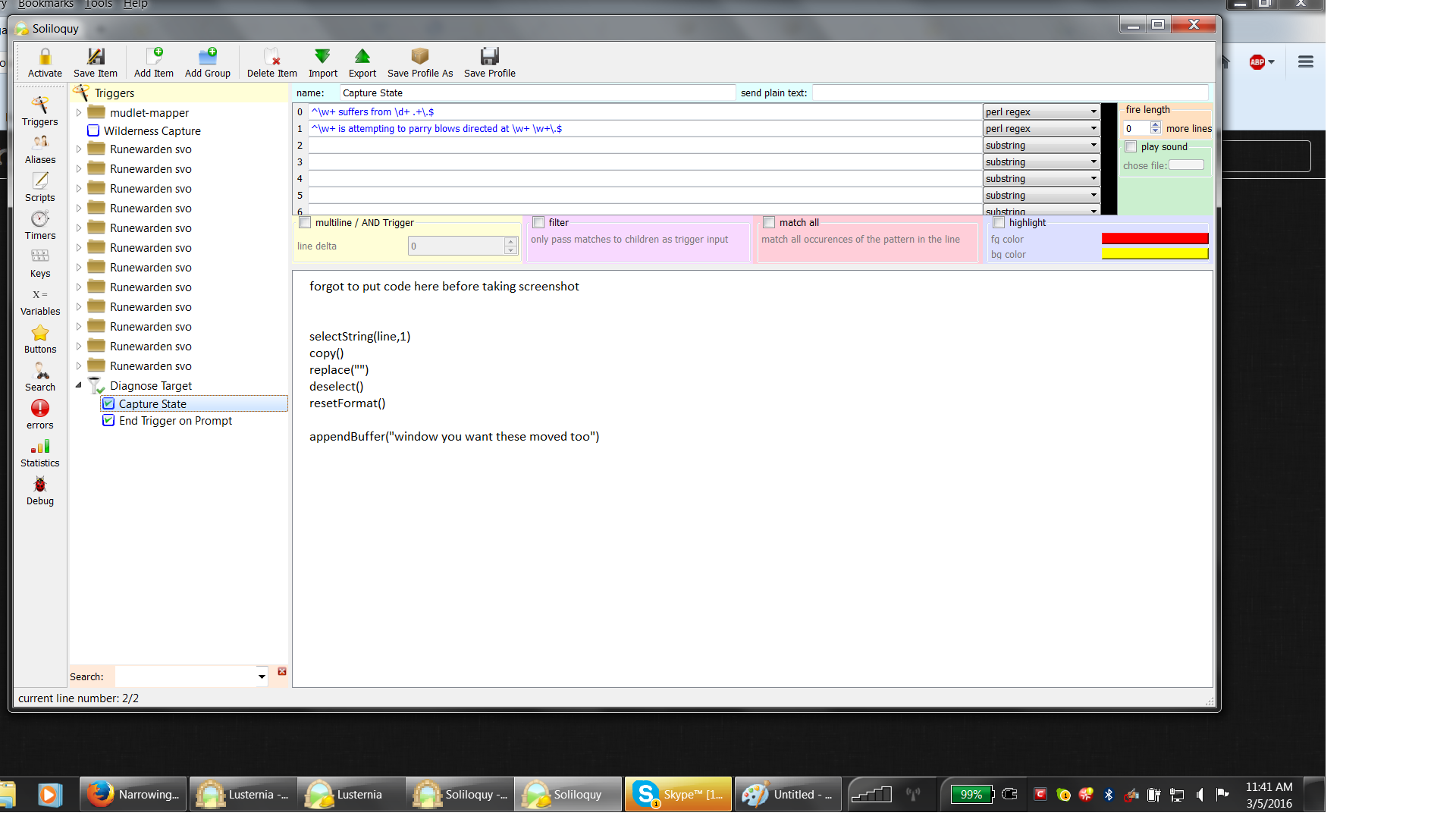Open the Variables view in sidebar
The image size is (1456, 819).
tap(40, 301)
